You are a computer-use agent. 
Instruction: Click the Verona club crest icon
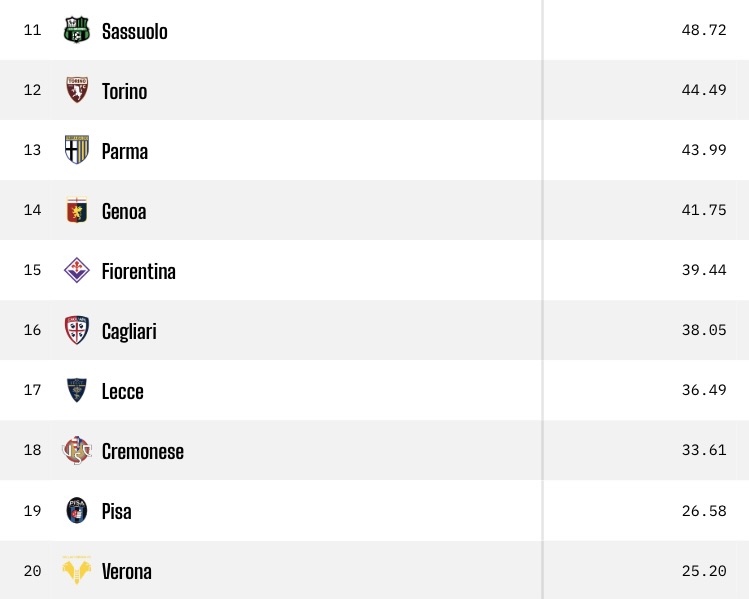point(77,571)
